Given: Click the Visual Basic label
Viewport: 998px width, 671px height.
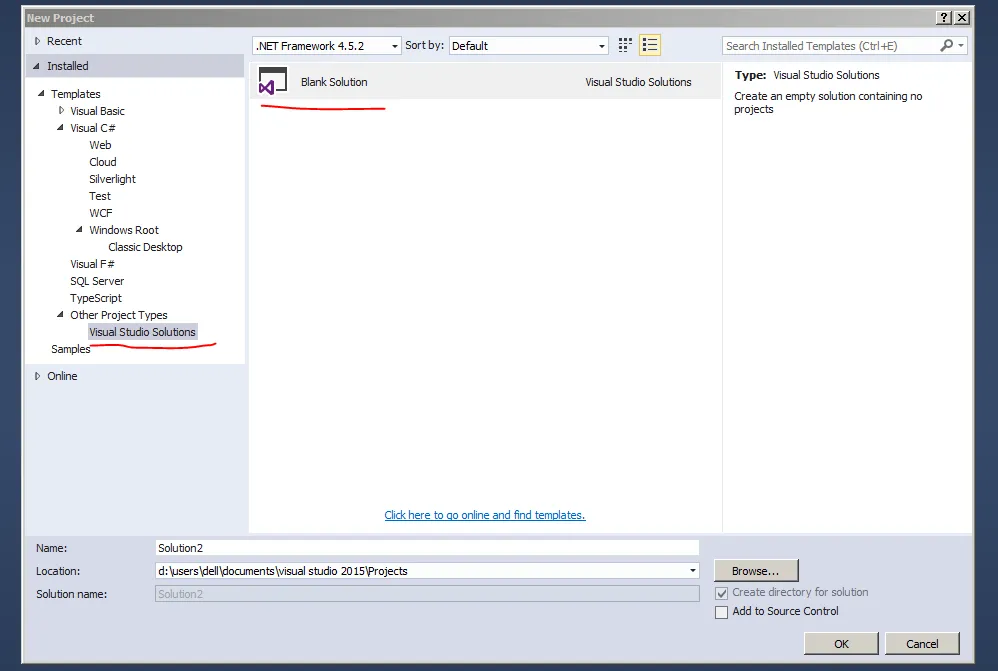Looking at the screenshot, I should click(x=97, y=111).
